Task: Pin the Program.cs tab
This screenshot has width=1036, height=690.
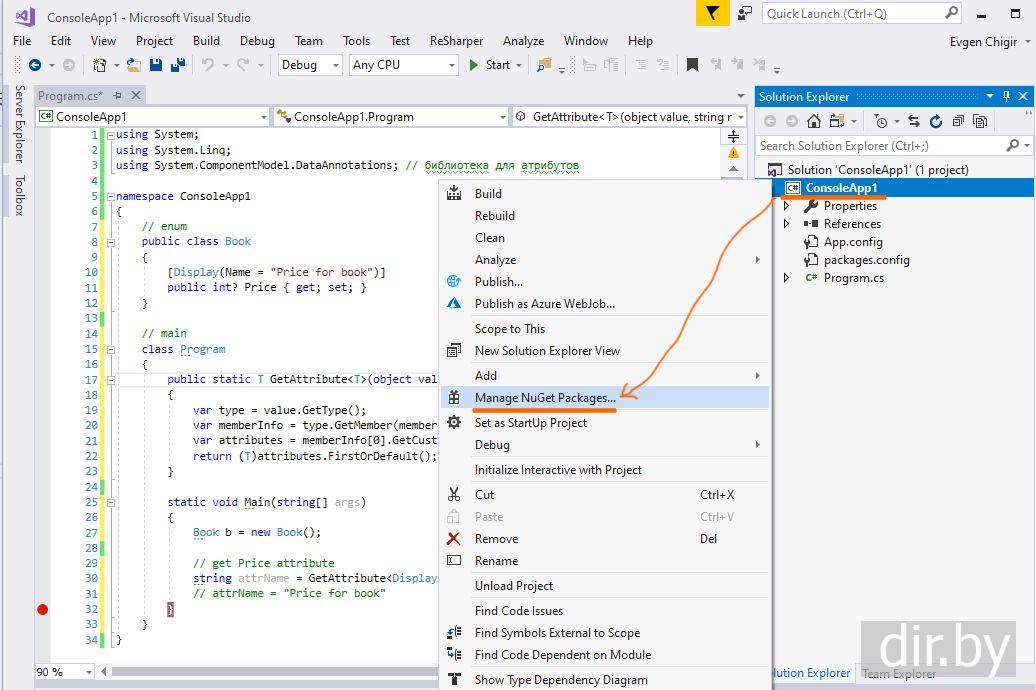Action: [118, 96]
